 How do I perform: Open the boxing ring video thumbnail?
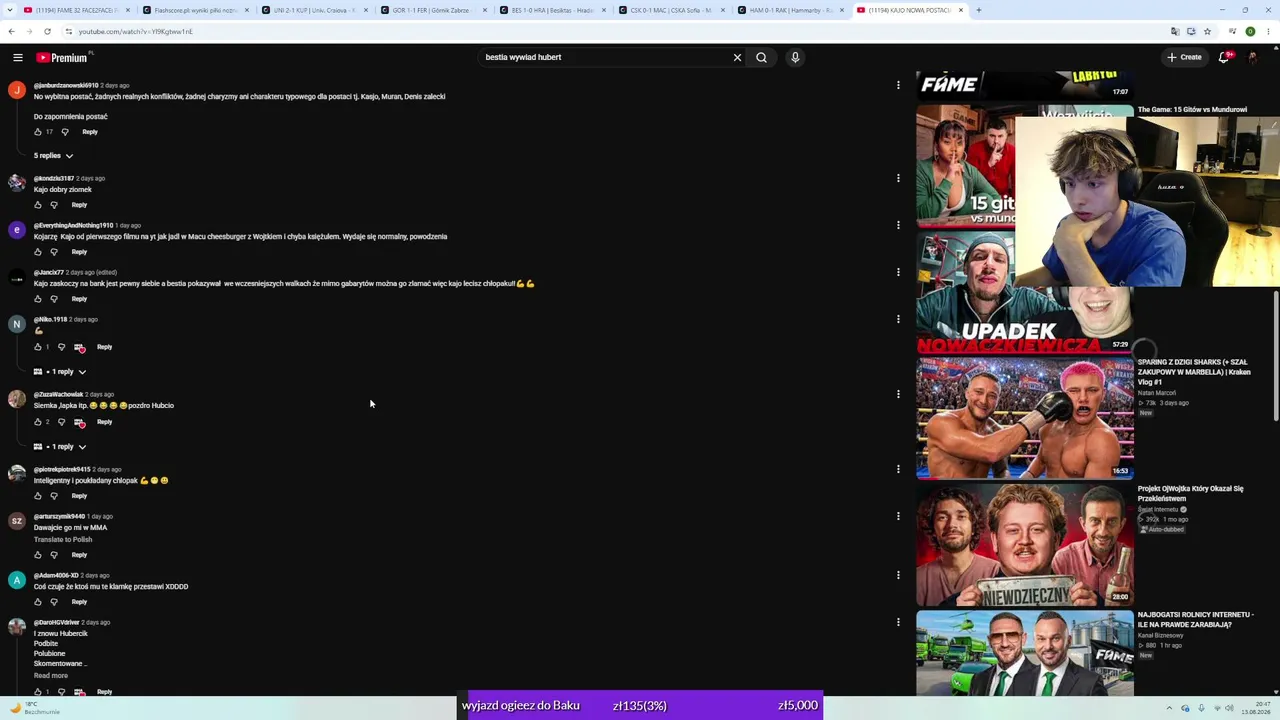[x=1024, y=418]
